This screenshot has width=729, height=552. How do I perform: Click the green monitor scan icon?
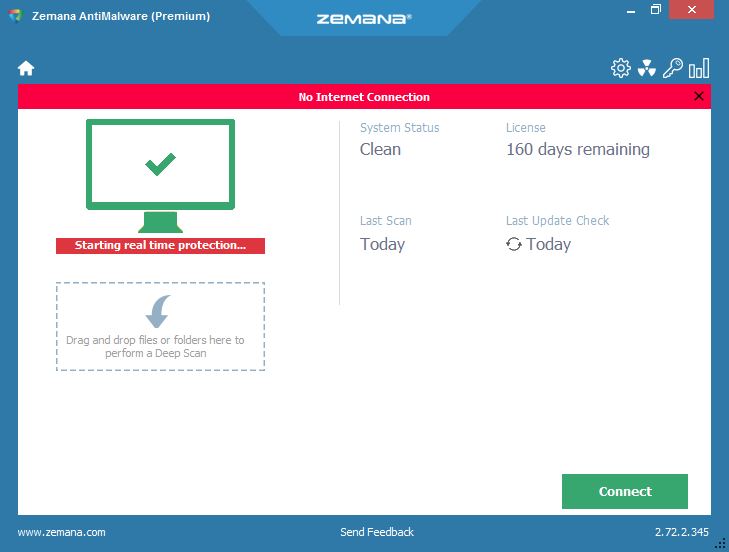click(x=160, y=176)
